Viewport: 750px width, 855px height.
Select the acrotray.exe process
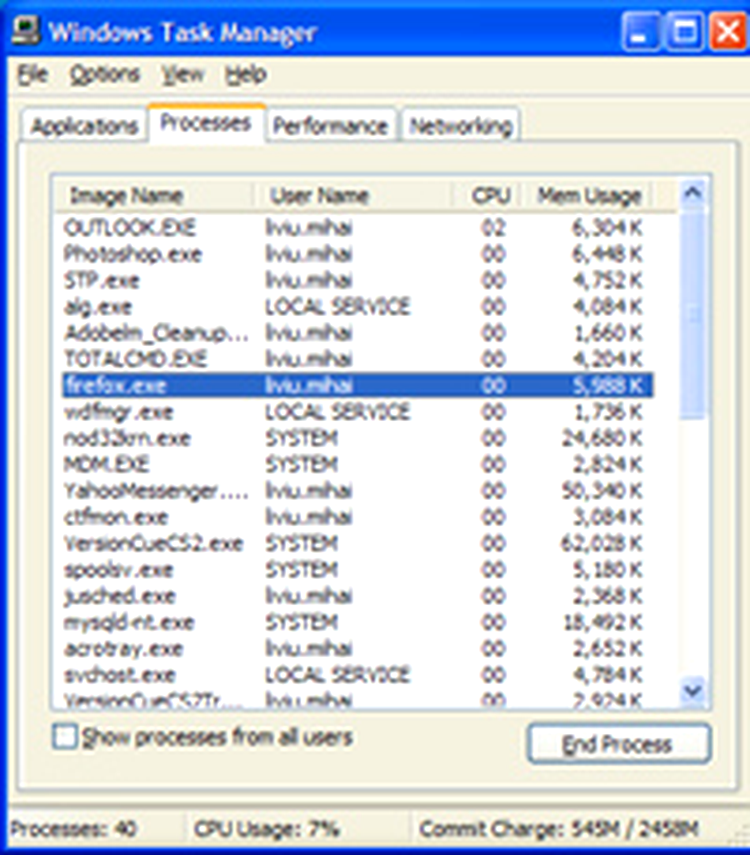[357, 648]
